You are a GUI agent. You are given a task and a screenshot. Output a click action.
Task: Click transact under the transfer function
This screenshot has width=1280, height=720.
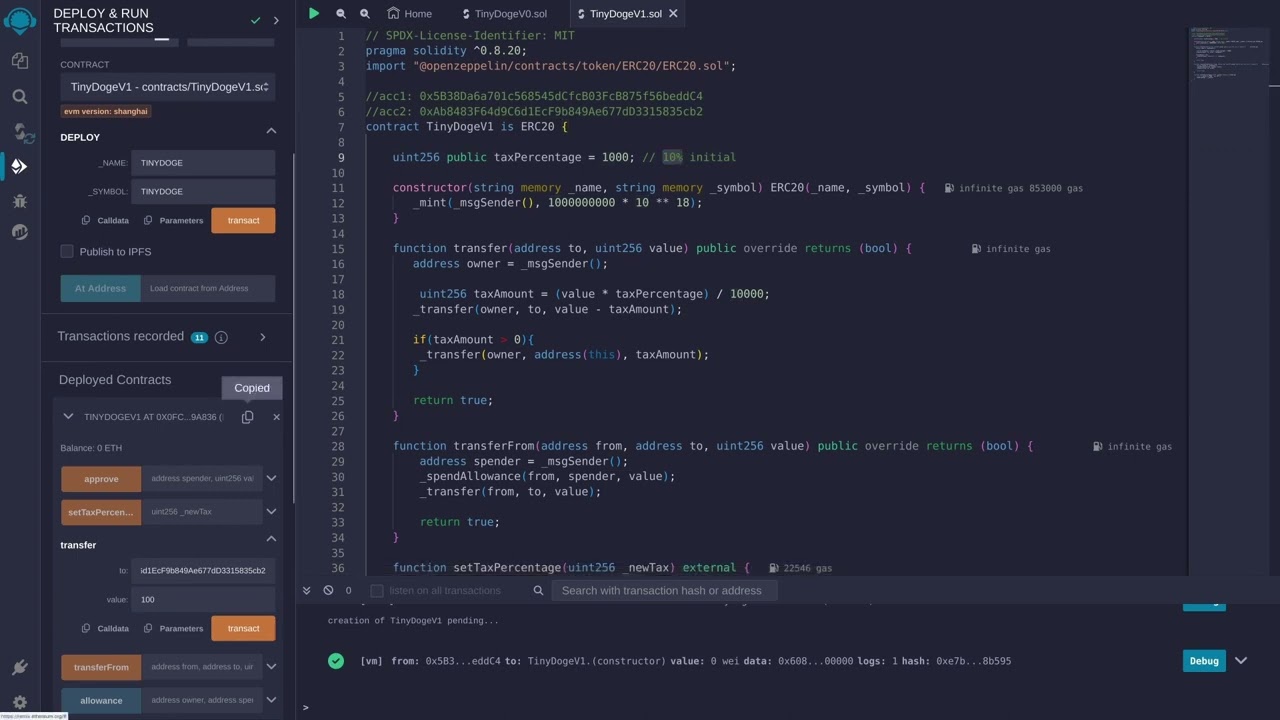pos(243,628)
